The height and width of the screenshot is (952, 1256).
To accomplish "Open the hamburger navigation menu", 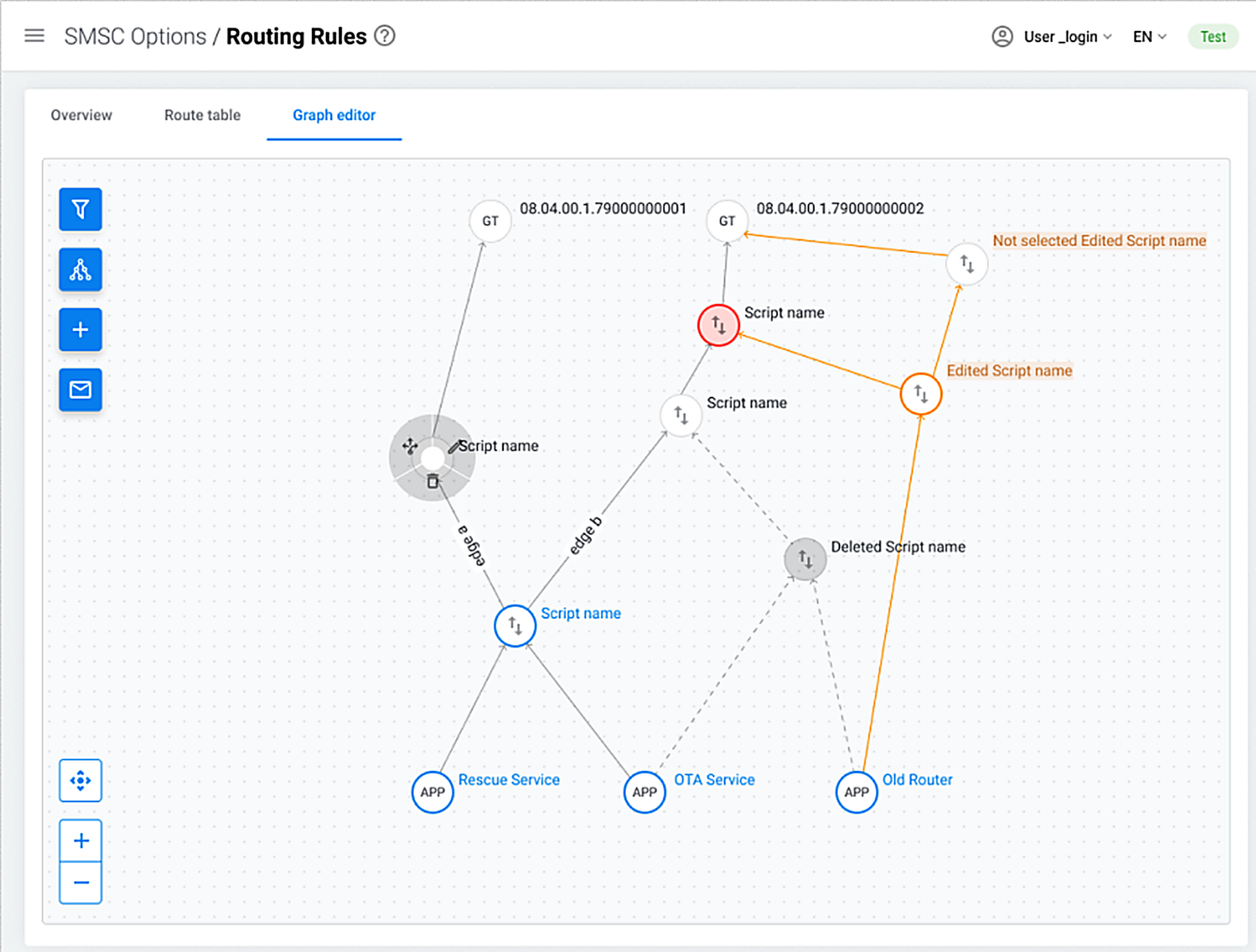I will pos(34,36).
